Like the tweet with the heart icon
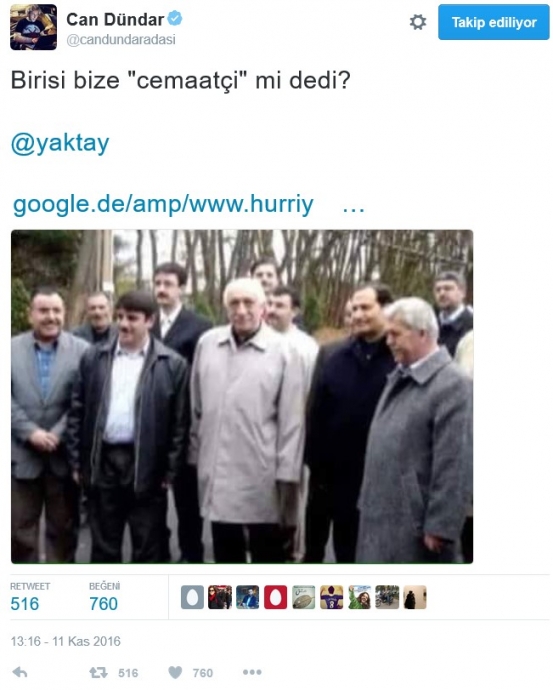Image resolution: width=553 pixels, height=690 pixels. point(175,672)
